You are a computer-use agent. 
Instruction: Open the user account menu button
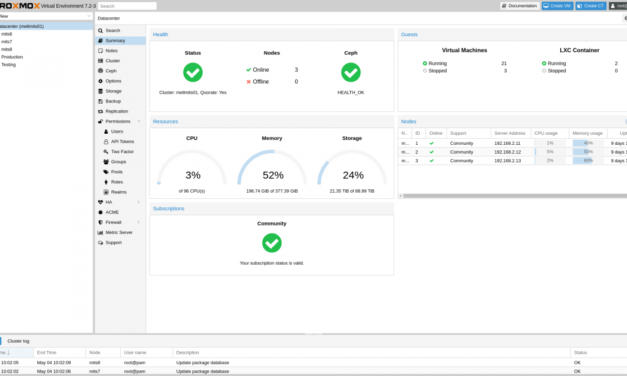(x=618, y=6)
